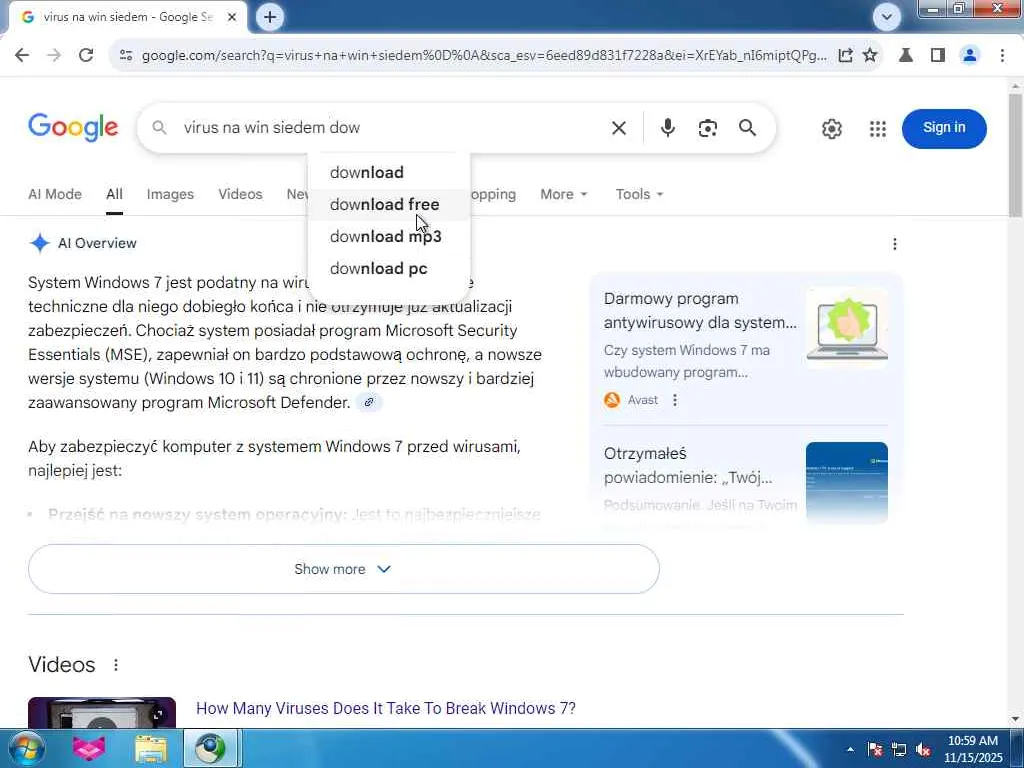Start voice search with the microphone

(667, 128)
